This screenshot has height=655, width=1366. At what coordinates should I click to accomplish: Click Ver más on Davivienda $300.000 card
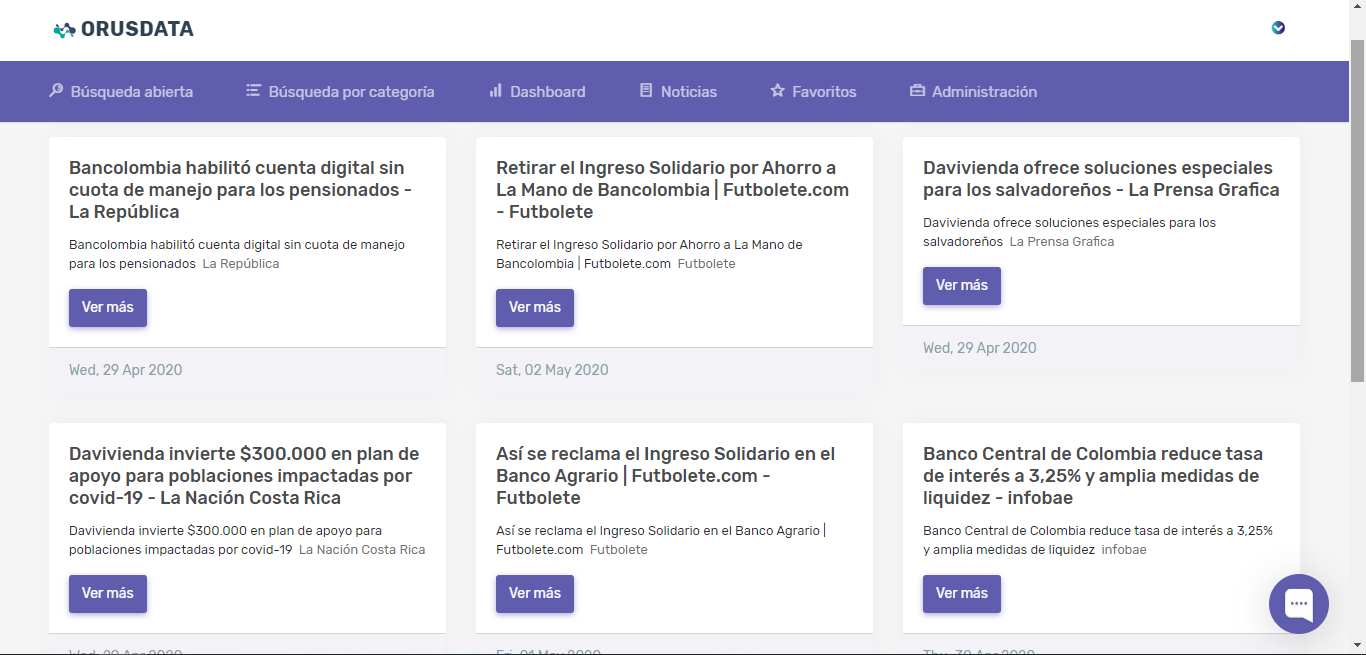108,594
